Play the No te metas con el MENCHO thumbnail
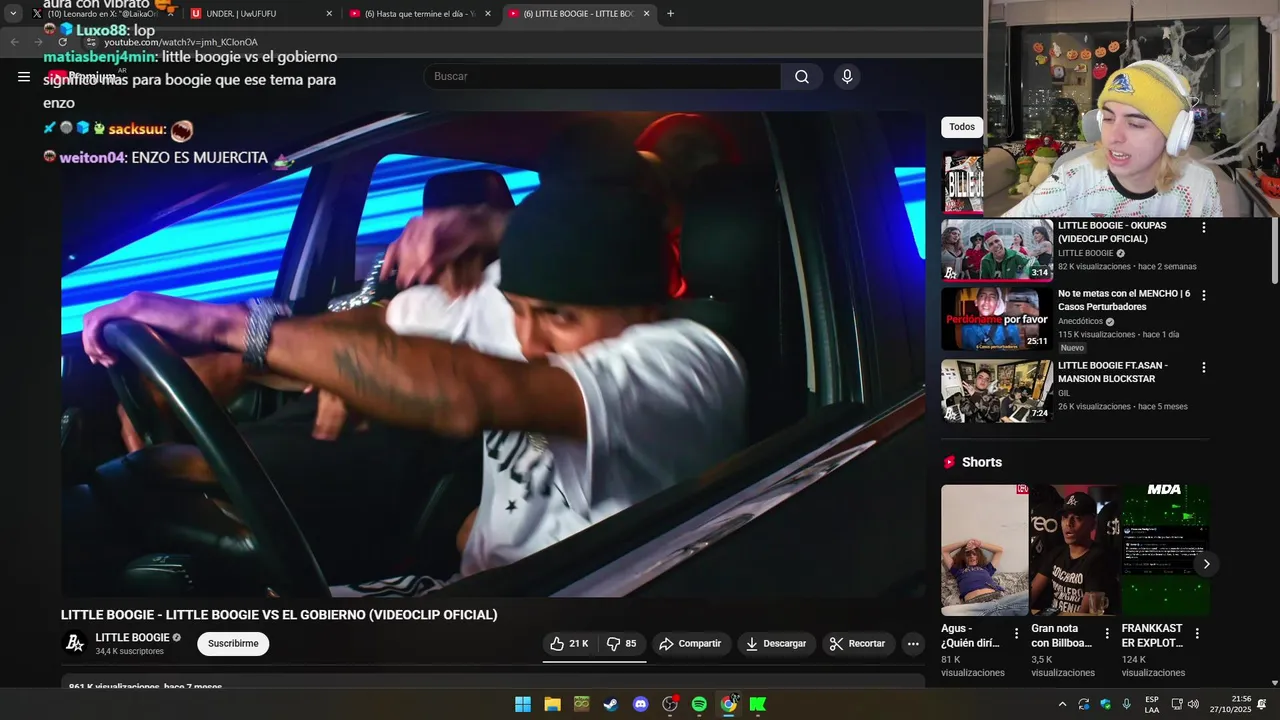The width and height of the screenshot is (1280, 720). coord(997,319)
